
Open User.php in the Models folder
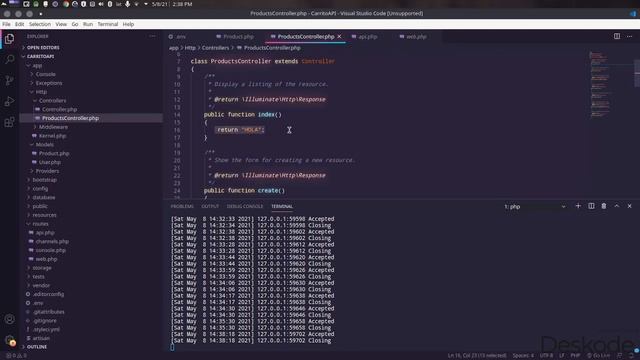click(50, 162)
